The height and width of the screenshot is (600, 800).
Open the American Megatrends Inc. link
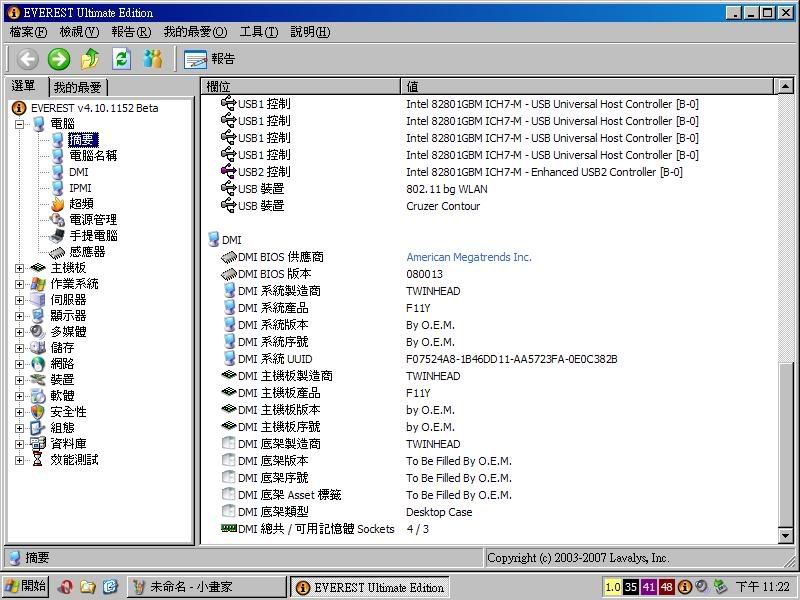(x=468, y=257)
